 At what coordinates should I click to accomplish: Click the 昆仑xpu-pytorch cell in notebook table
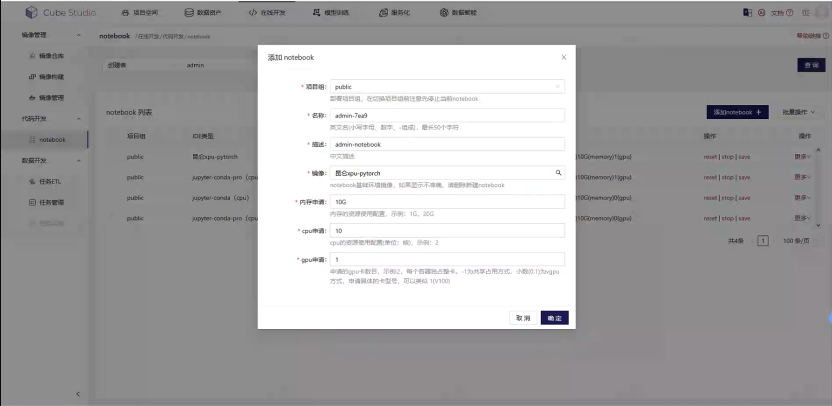click(x=215, y=157)
